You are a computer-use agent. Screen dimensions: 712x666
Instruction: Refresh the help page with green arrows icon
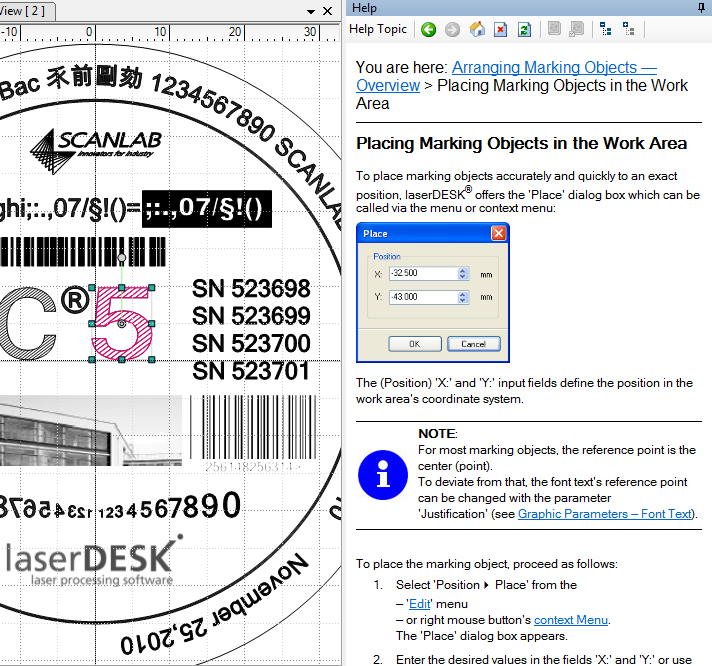(524, 30)
